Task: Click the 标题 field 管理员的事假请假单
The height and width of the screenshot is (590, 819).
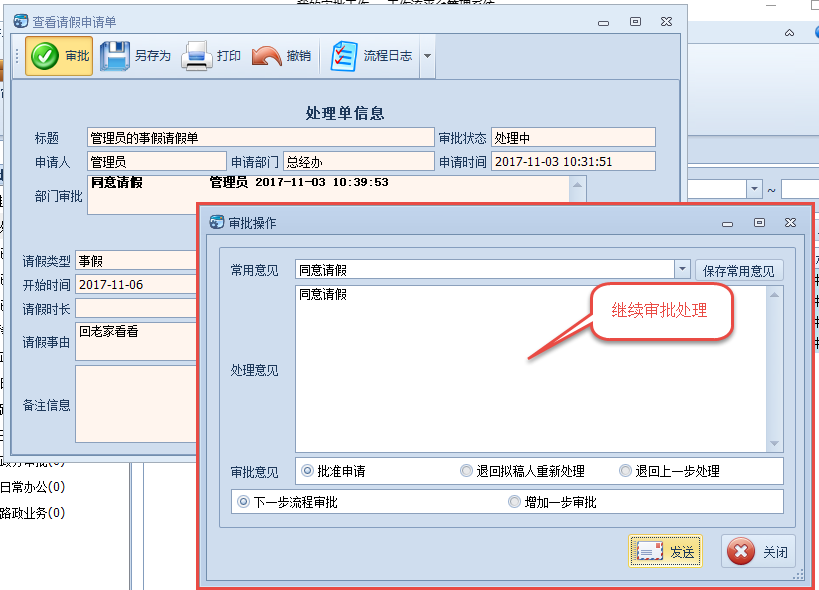Action: click(261, 138)
